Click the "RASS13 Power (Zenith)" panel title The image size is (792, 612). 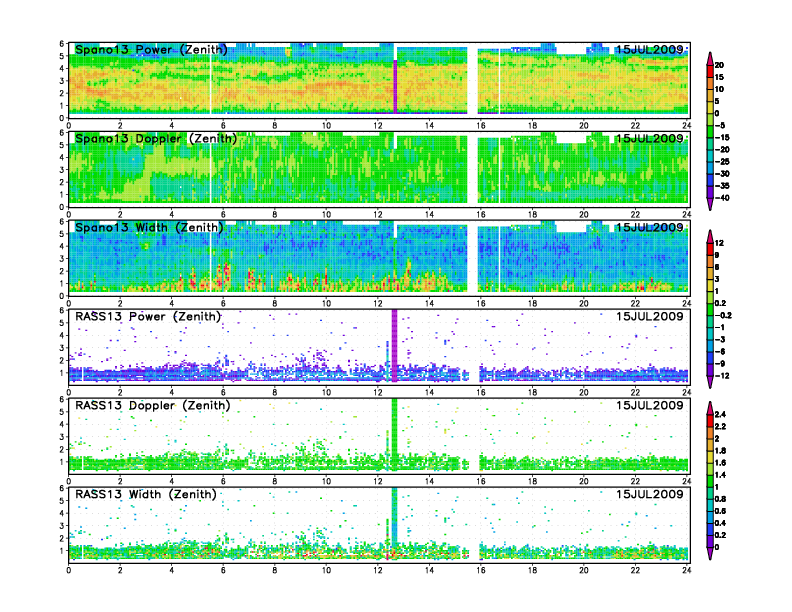point(148,317)
